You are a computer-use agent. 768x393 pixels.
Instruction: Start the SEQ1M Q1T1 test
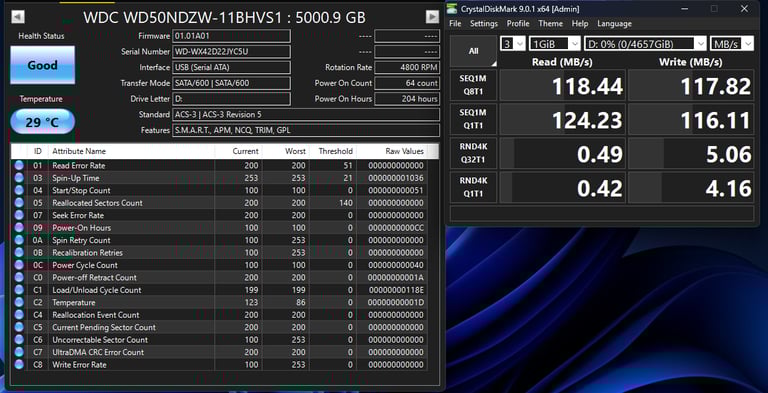click(474, 119)
